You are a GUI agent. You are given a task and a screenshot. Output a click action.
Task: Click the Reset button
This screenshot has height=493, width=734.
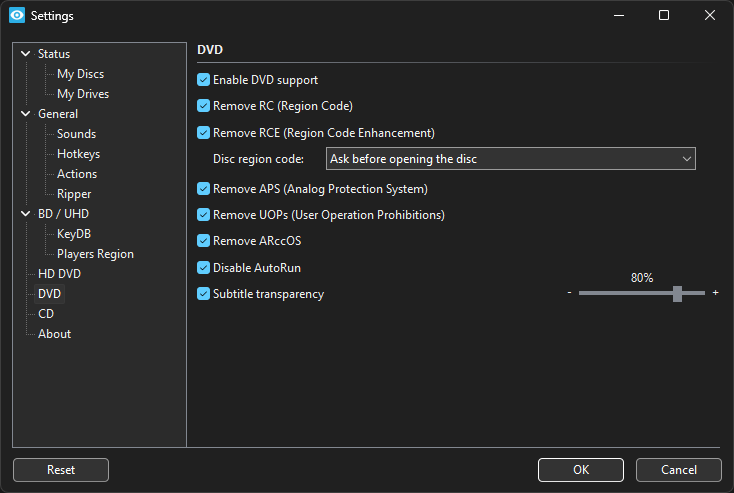[61, 470]
